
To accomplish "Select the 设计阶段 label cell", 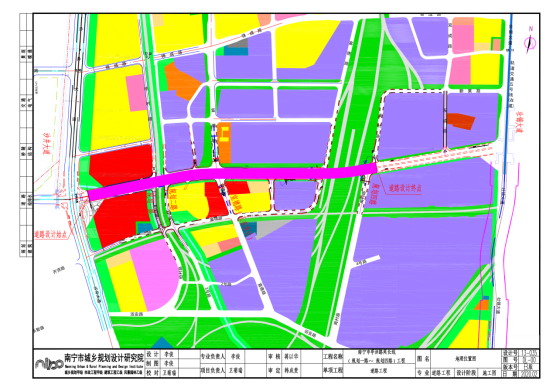I will point(465,373).
